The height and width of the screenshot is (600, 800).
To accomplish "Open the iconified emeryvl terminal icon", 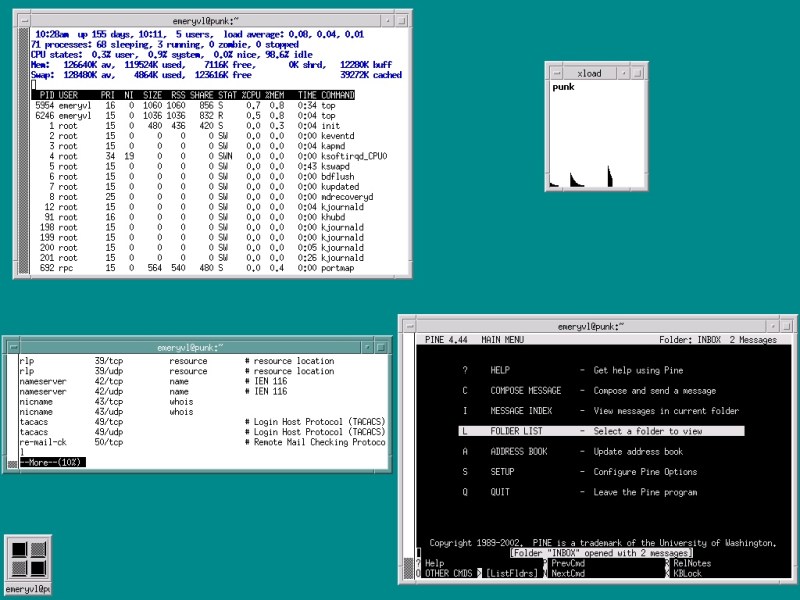I will click(27, 560).
